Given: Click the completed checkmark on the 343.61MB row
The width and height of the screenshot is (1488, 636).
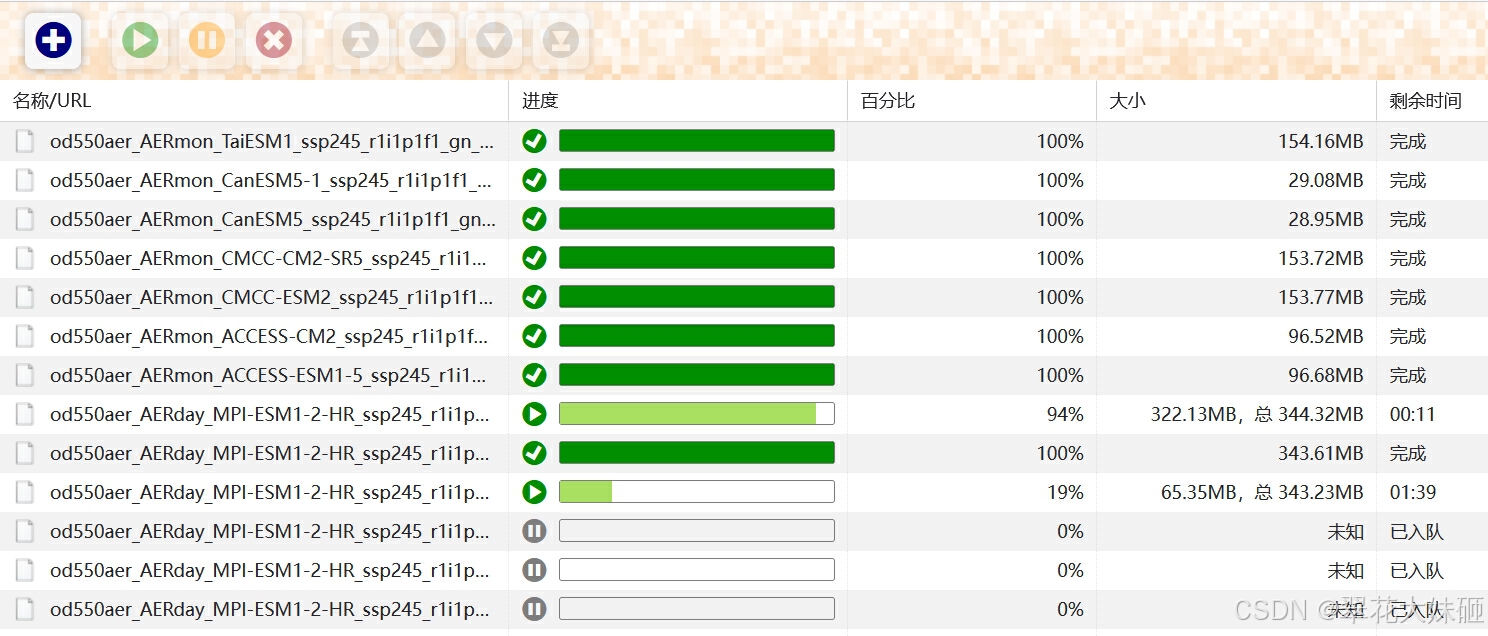Looking at the screenshot, I should coord(535,453).
